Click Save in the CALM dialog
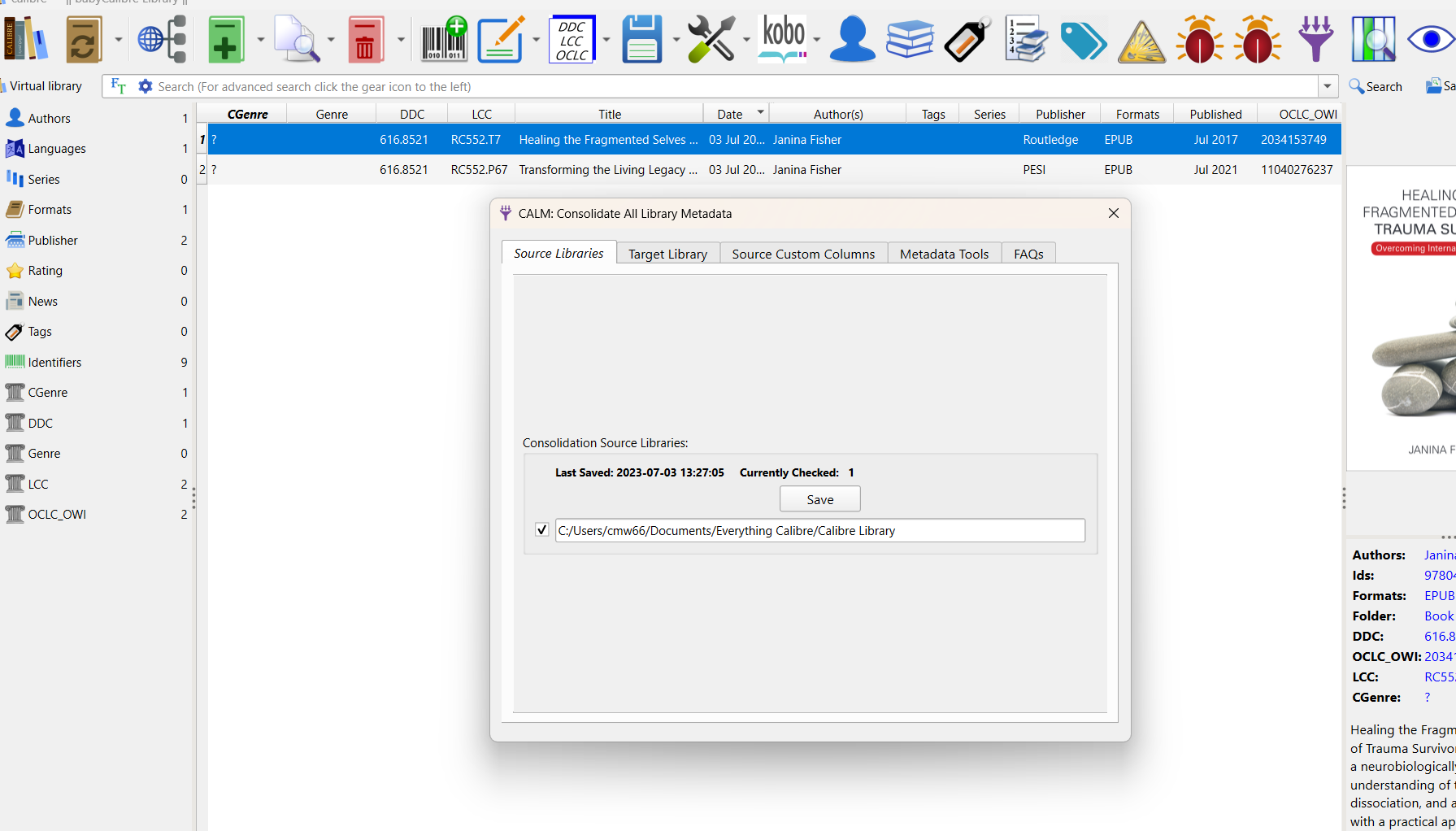This screenshot has width=1456, height=831. click(x=820, y=499)
